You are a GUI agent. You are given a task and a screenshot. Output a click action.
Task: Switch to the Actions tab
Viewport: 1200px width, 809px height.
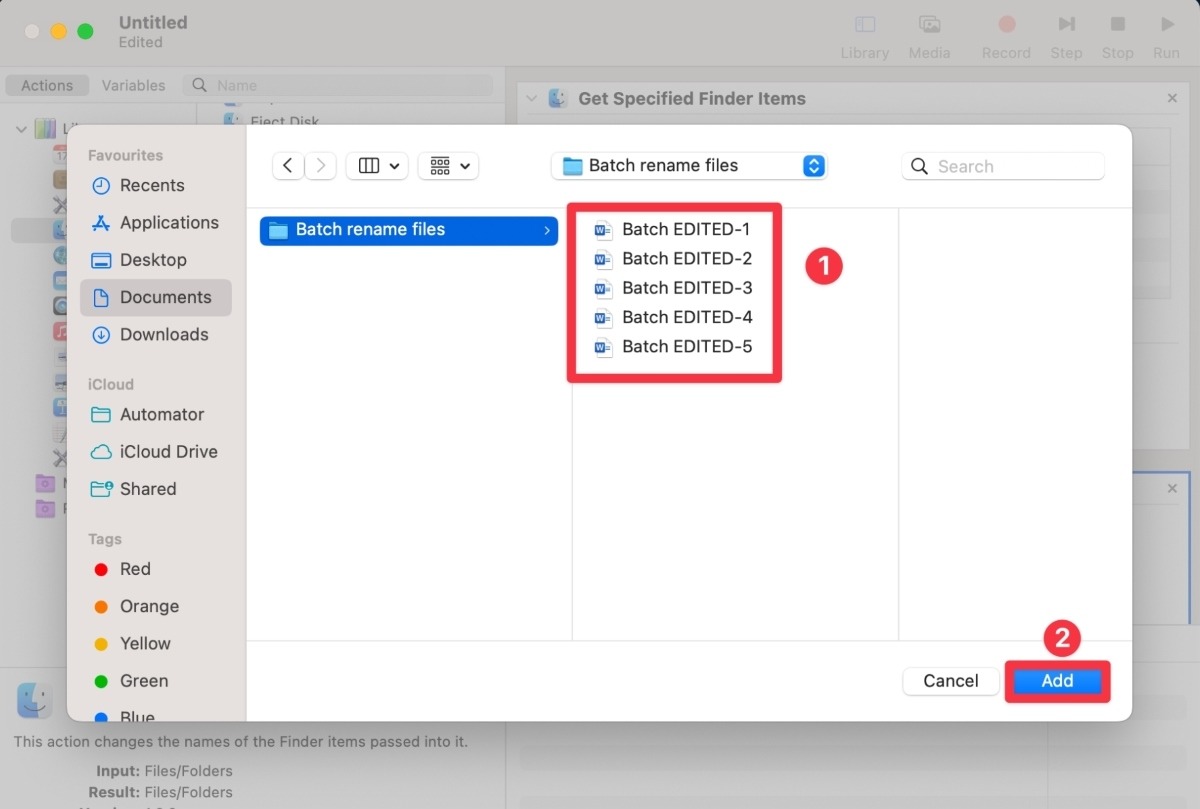tap(46, 85)
